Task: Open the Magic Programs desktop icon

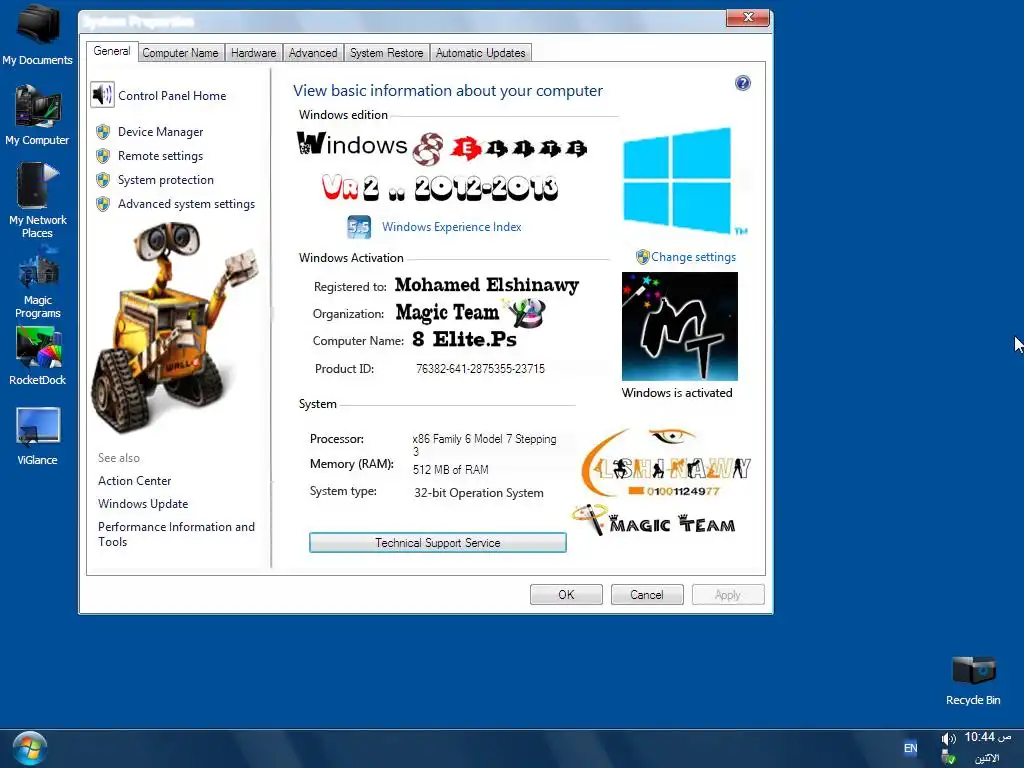Action: click(x=37, y=282)
